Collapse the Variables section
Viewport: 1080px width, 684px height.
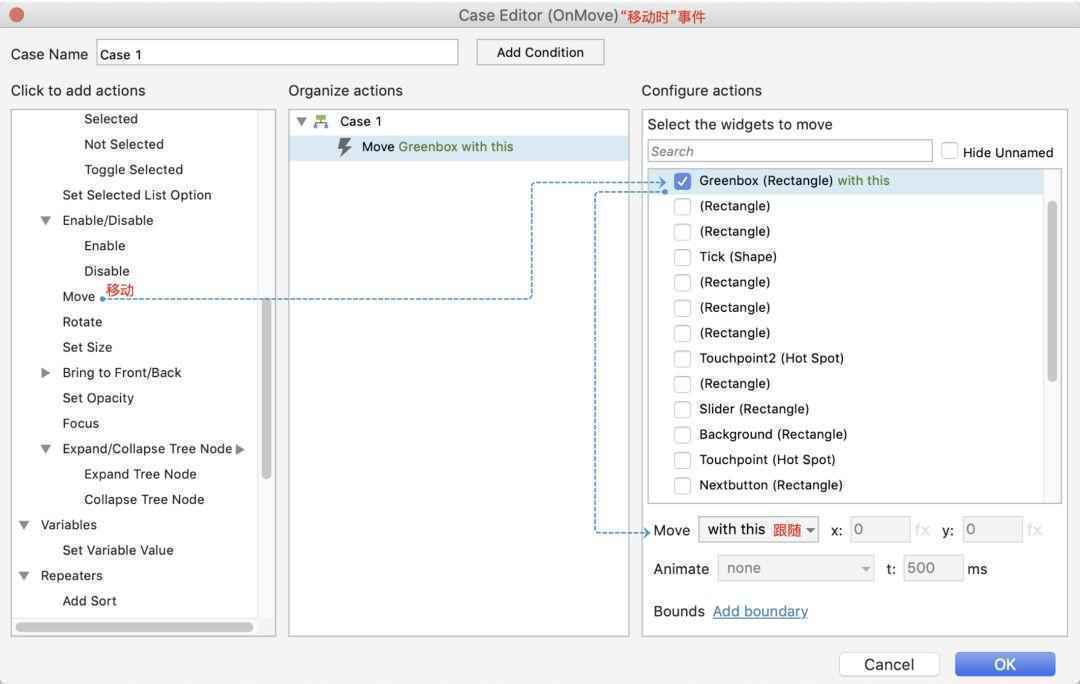[x=24, y=525]
